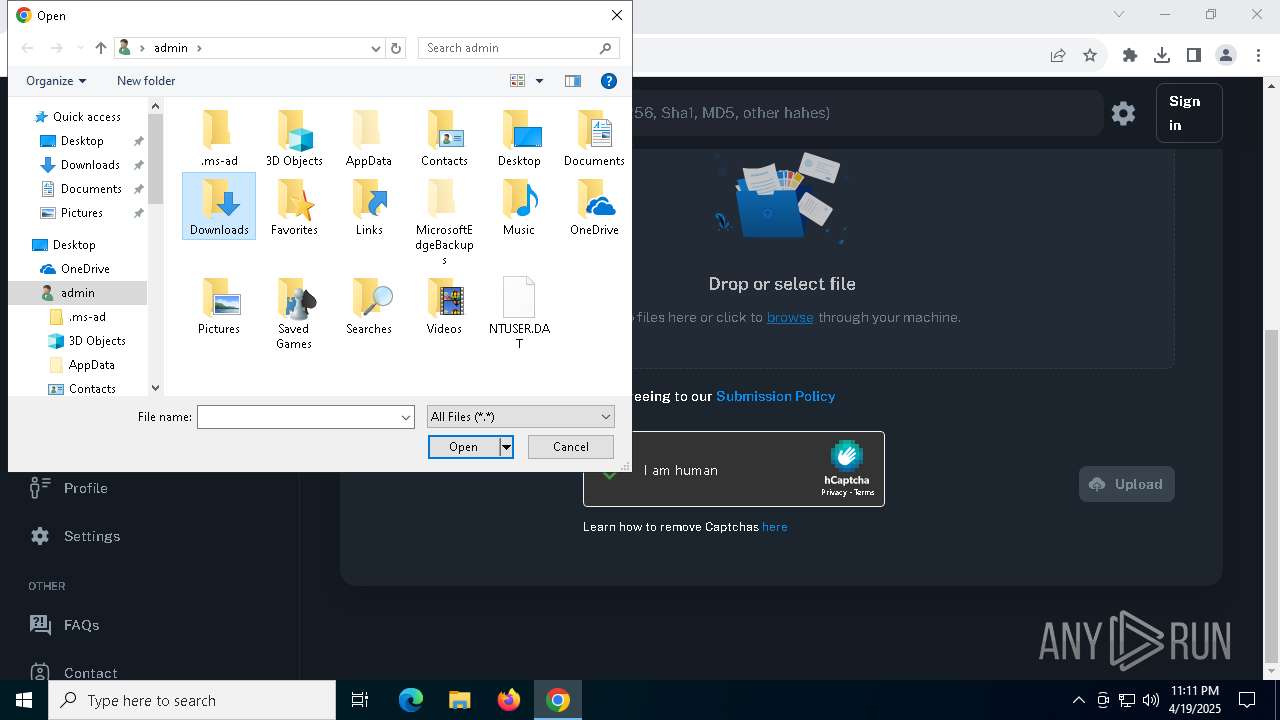
Task: Click the Search admin box
Action: point(518,48)
